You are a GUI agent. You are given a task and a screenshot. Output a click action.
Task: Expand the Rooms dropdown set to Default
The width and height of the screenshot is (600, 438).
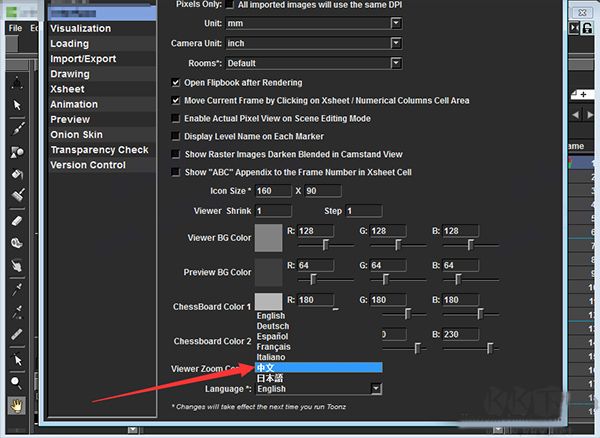[314, 63]
